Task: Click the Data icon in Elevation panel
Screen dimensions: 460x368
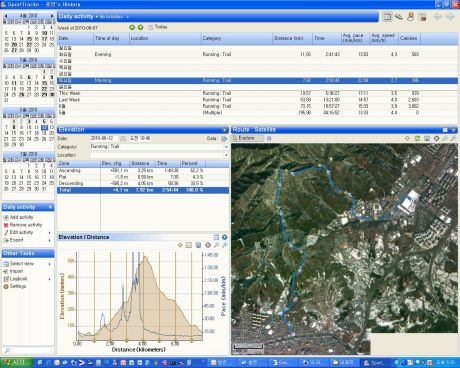Action: (224, 138)
